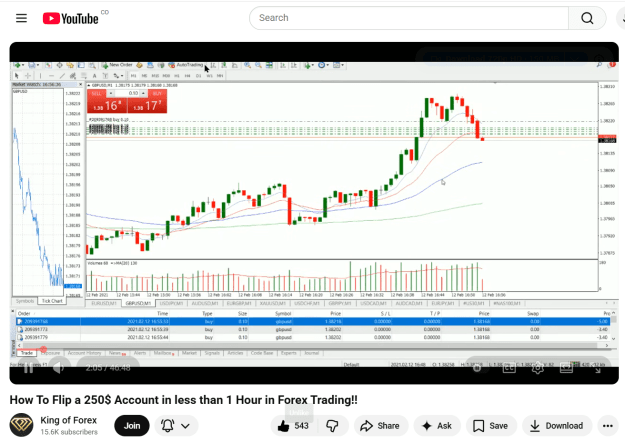
Task: Open the King of Forex channel name
Action: (x=69, y=420)
